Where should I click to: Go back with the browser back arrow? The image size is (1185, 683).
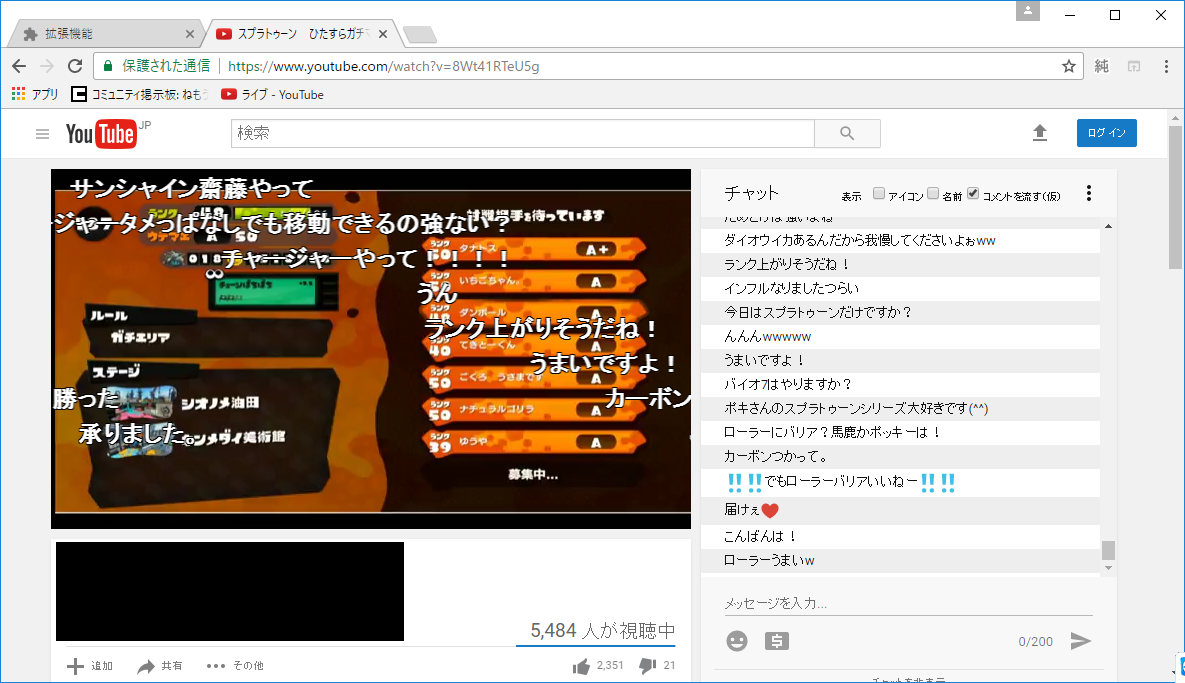coord(19,66)
